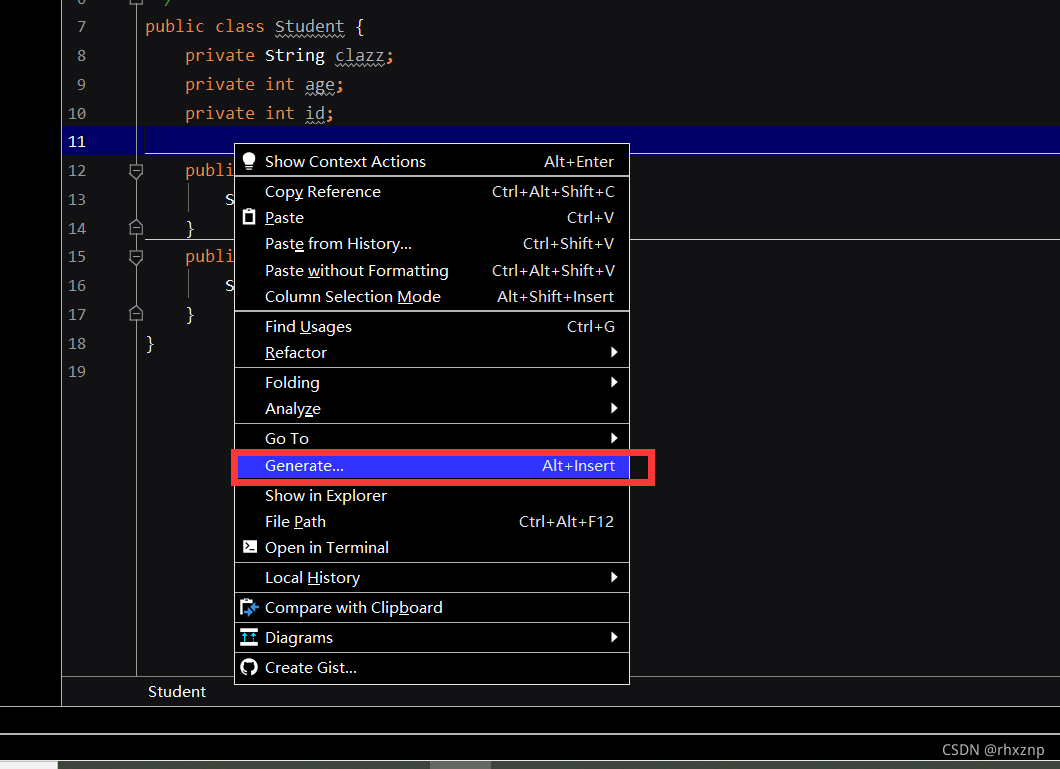Viewport: 1060px width, 769px height.
Task: Click the field name clazz on line 8
Action: coord(360,56)
